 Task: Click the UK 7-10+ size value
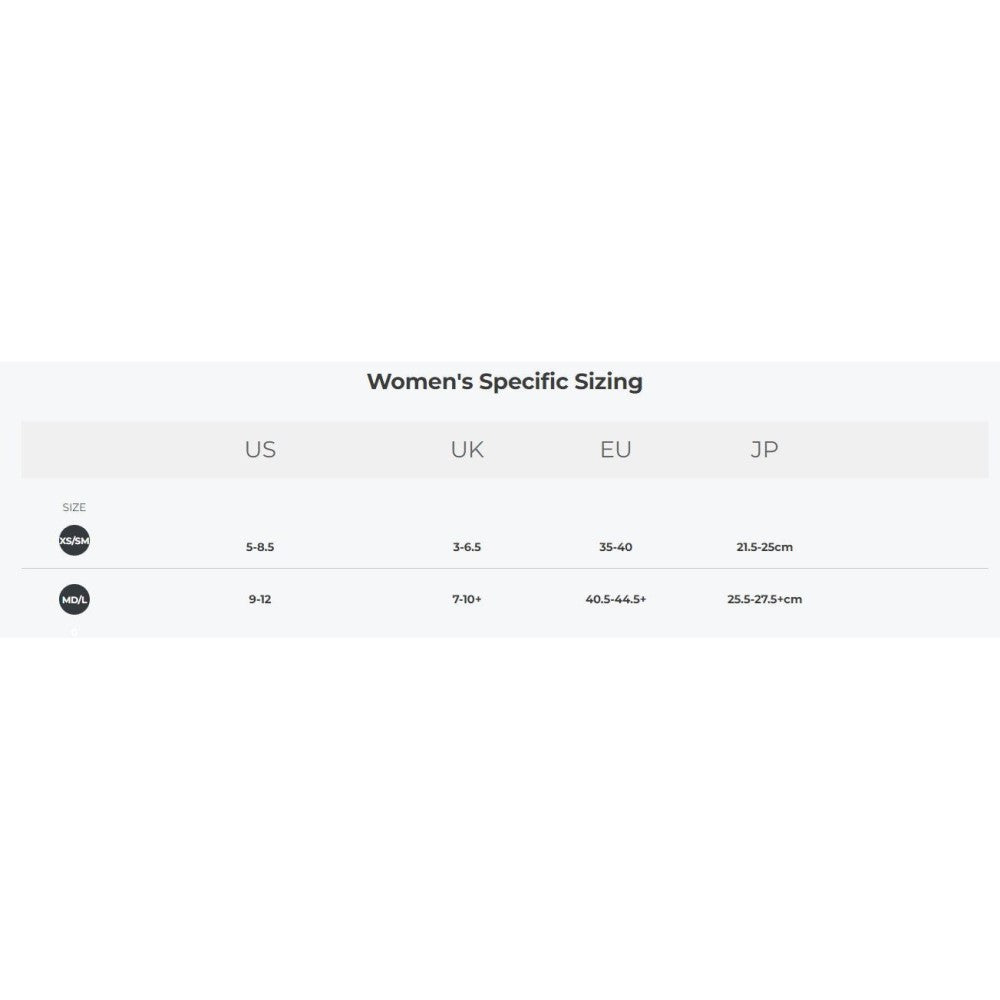pyautogui.click(x=467, y=600)
